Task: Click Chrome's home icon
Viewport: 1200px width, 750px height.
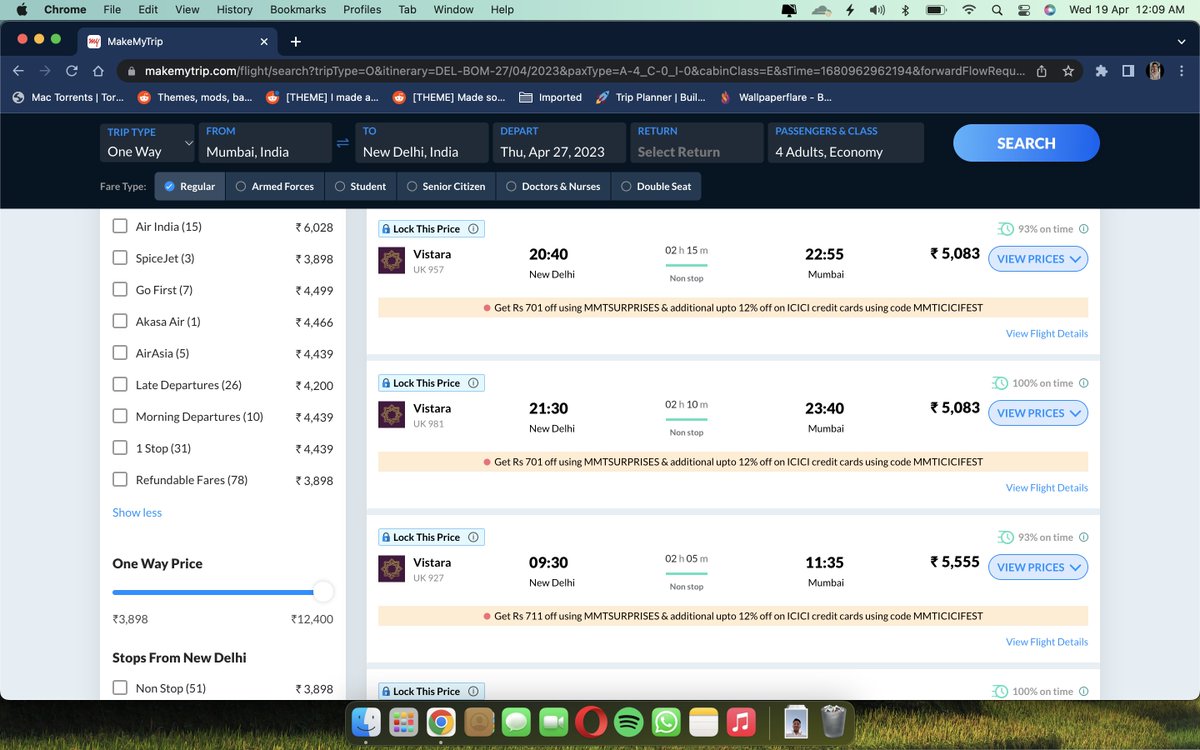Action: coord(98,71)
